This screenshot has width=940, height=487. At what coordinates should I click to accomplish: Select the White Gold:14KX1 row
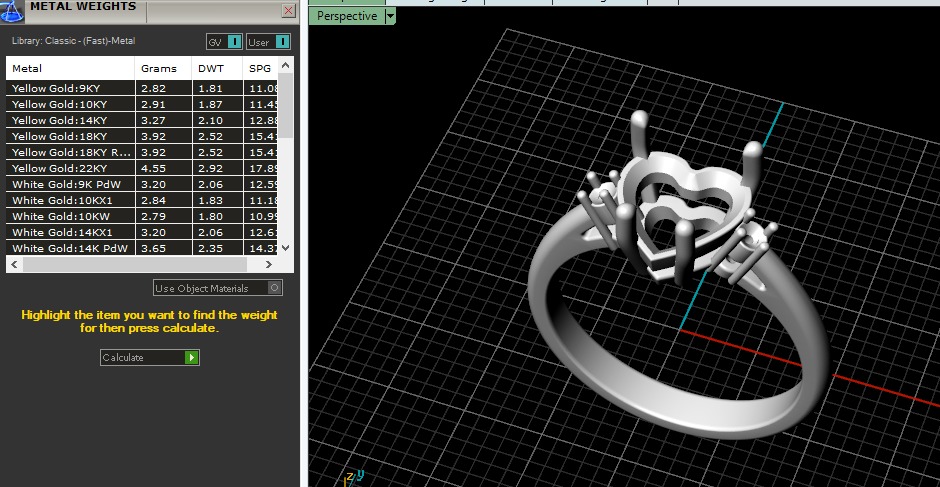click(142, 232)
